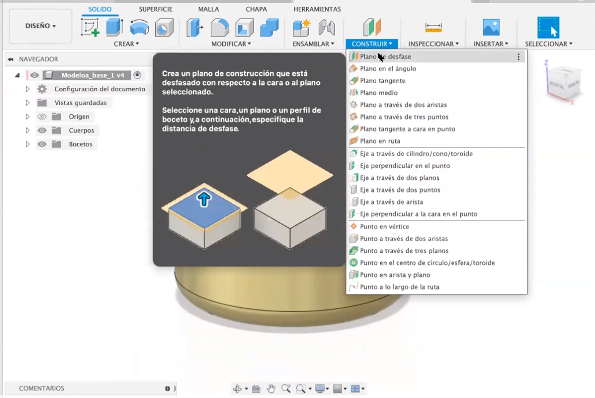The height and width of the screenshot is (398, 595).
Task: Click the Hole tool icon
Action: click(164, 28)
